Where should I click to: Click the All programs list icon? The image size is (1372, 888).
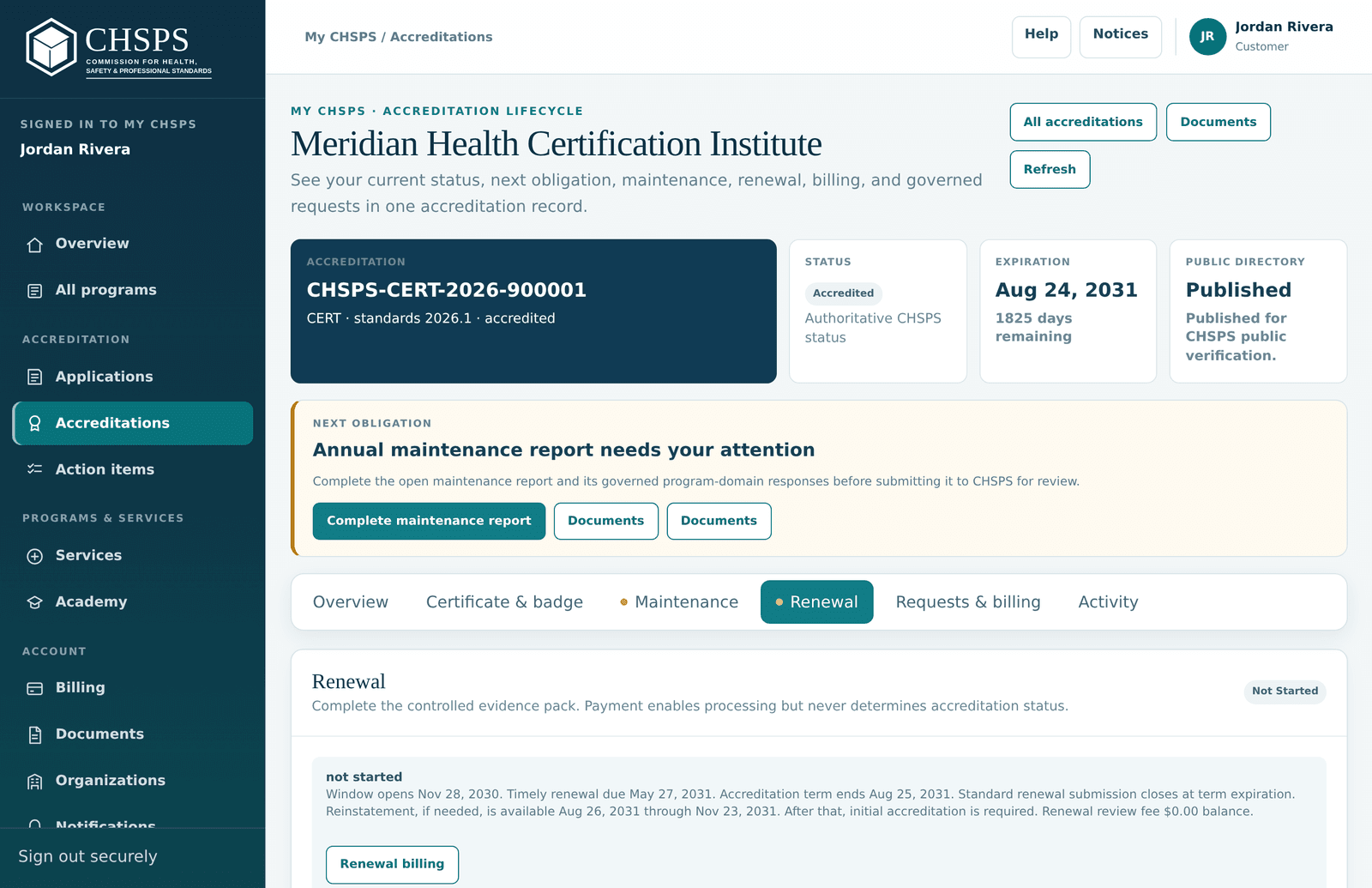click(35, 291)
